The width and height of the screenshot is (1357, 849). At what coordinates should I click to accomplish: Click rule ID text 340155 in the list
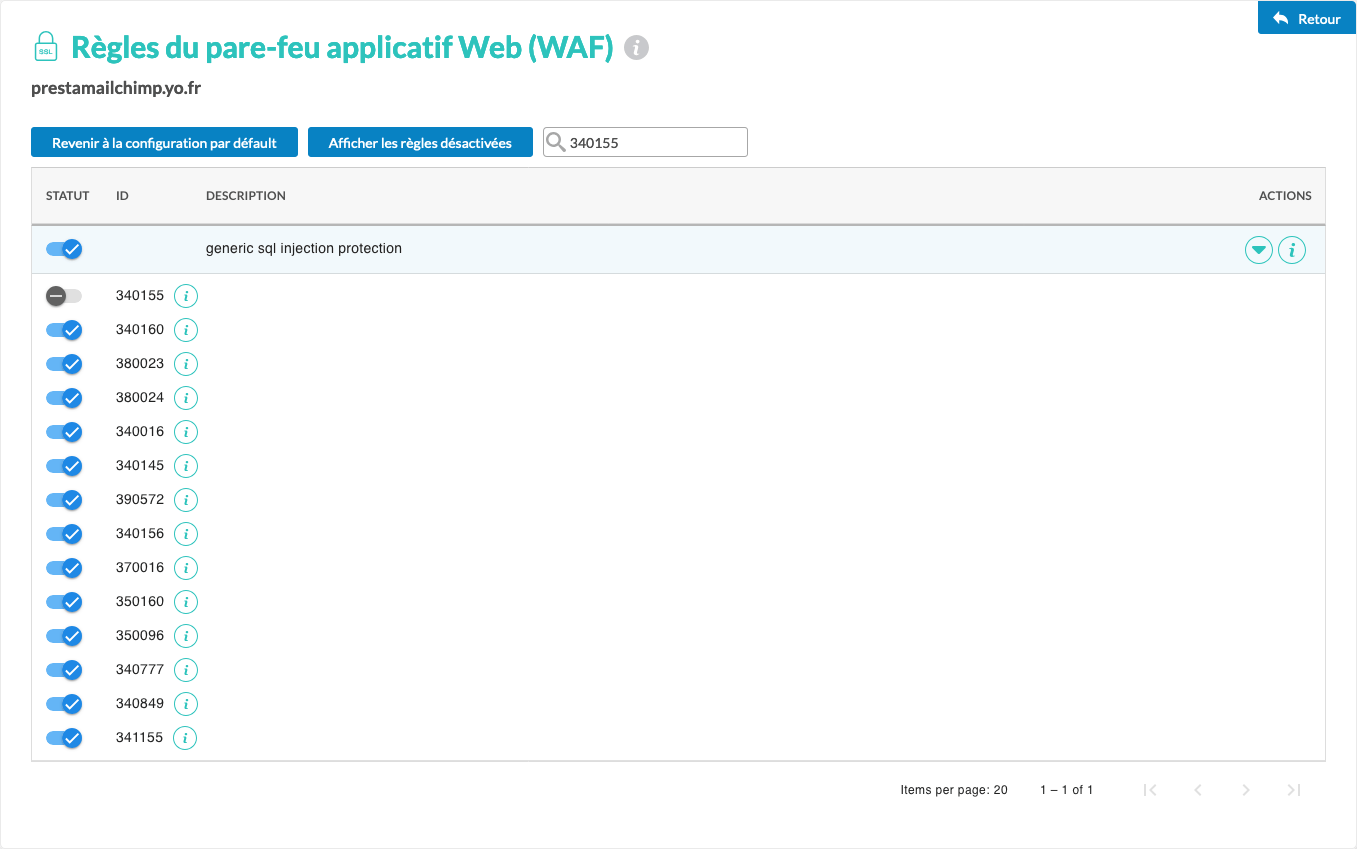pos(140,296)
